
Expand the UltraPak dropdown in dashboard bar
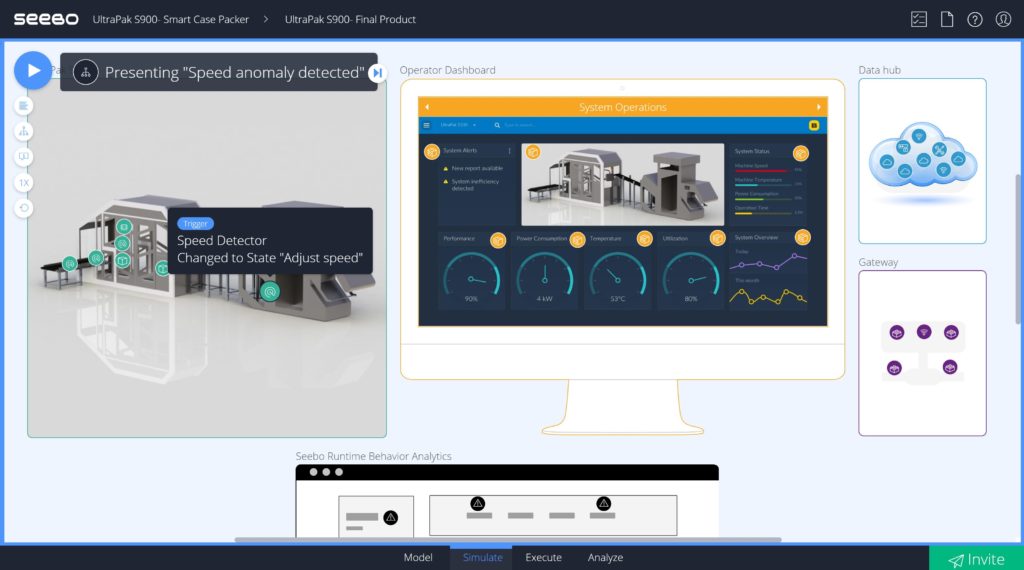pyautogui.click(x=458, y=125)
